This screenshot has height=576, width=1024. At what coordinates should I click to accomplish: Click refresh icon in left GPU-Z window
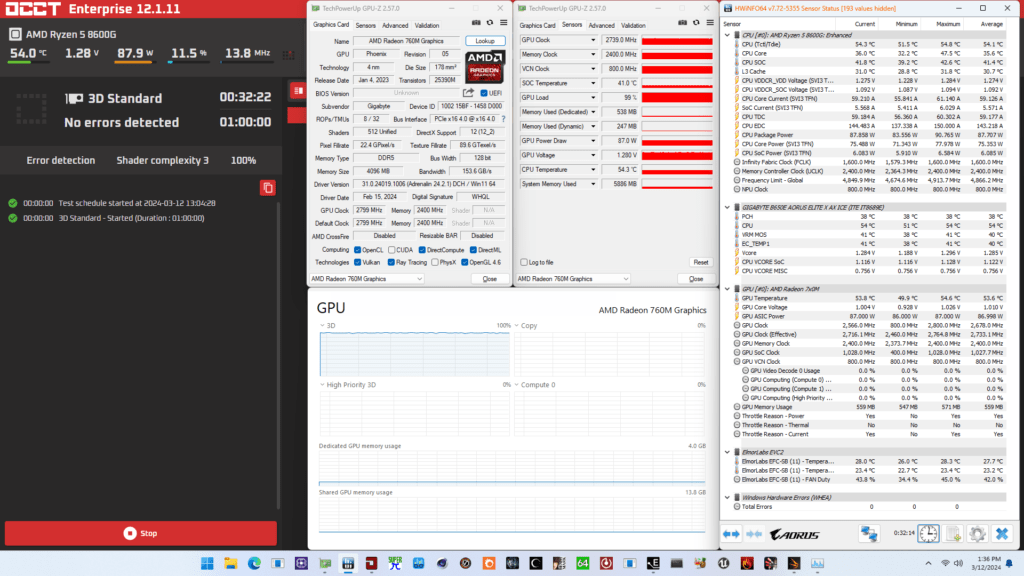pos(490,23)
